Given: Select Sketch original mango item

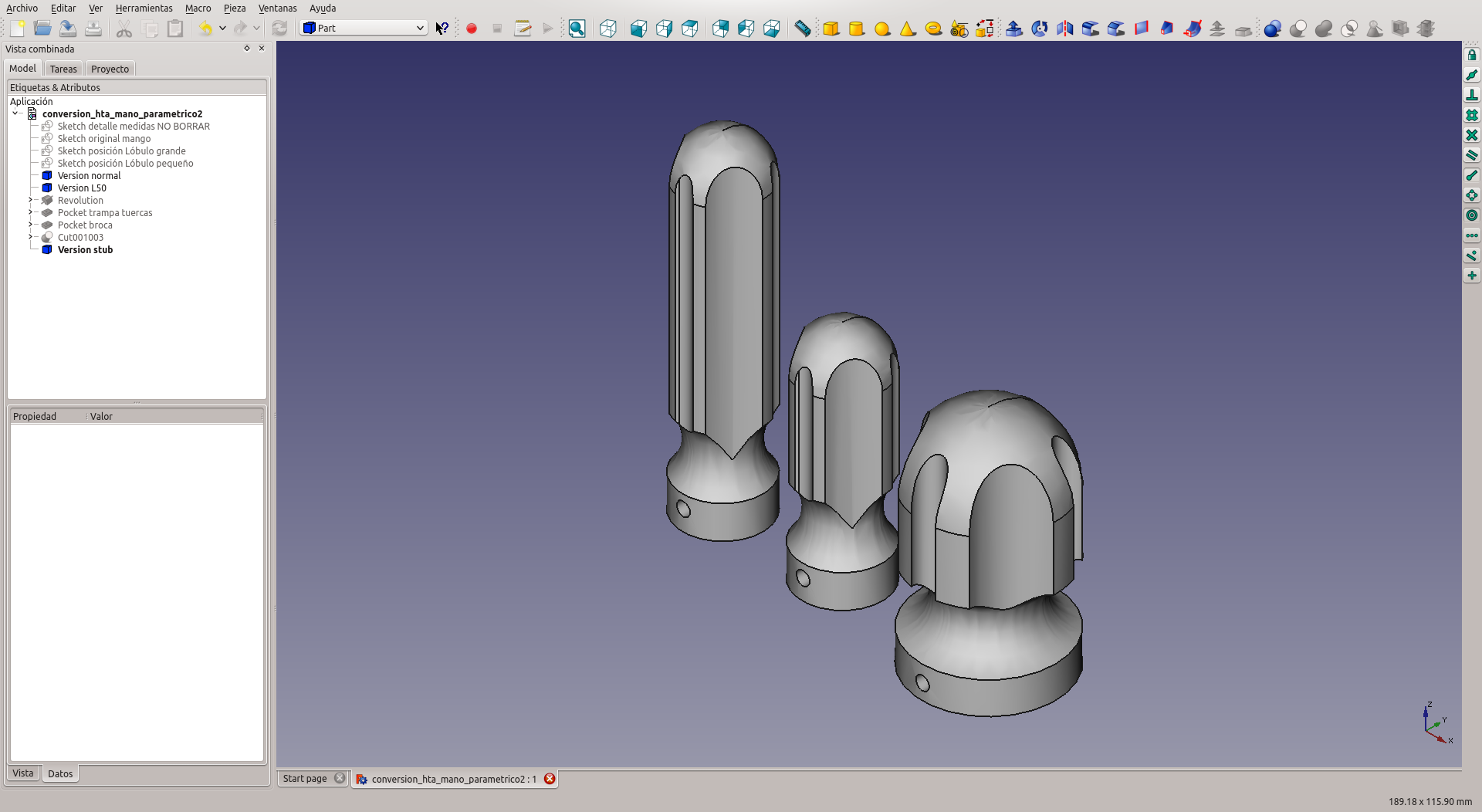Looking at the screenshot, I should 104,138.
